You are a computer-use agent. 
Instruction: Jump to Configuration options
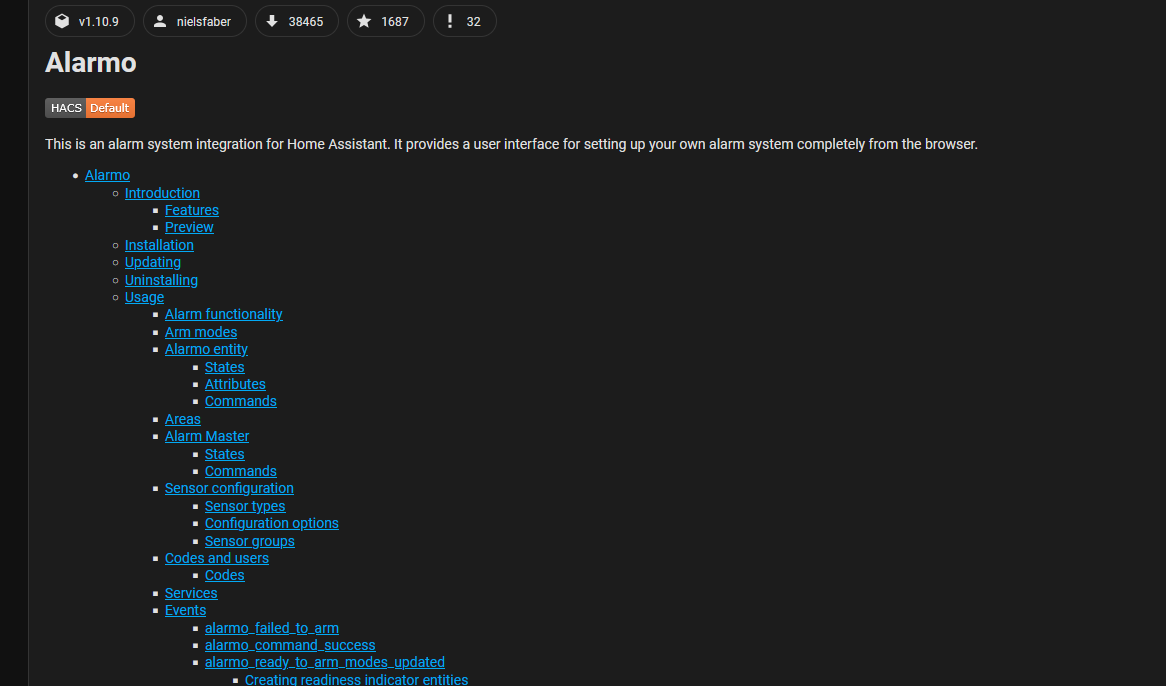(271, 523)
